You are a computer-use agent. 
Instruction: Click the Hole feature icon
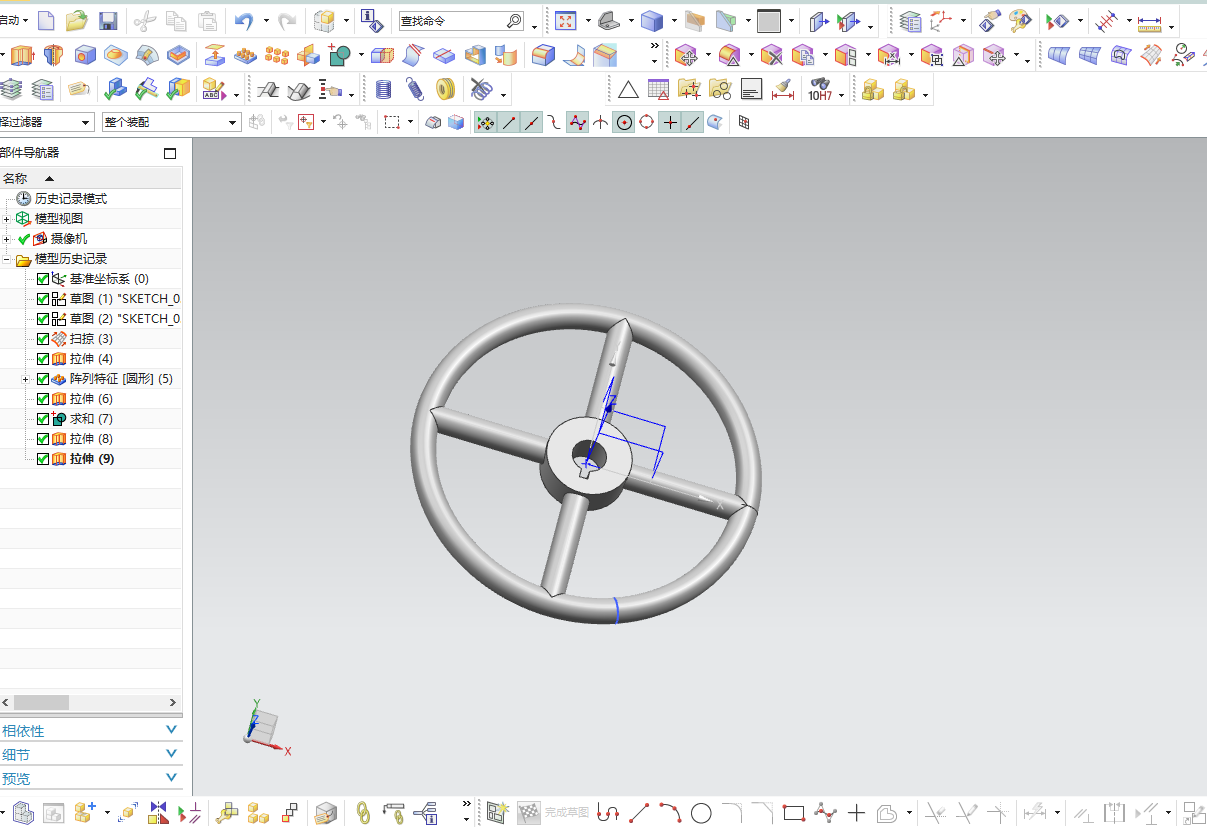click(x=85, y=56)
